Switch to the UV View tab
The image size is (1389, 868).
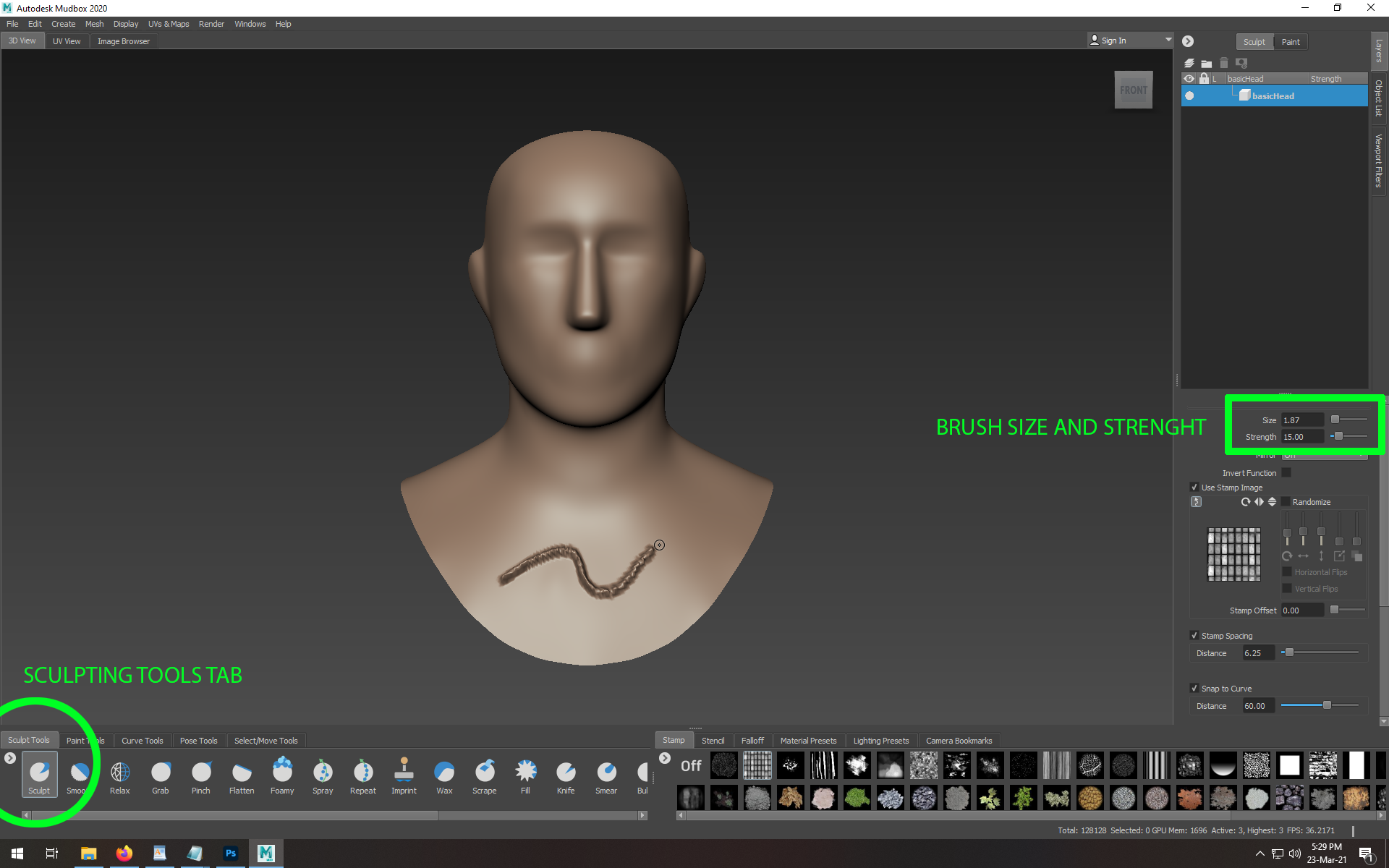coord(67,41)
